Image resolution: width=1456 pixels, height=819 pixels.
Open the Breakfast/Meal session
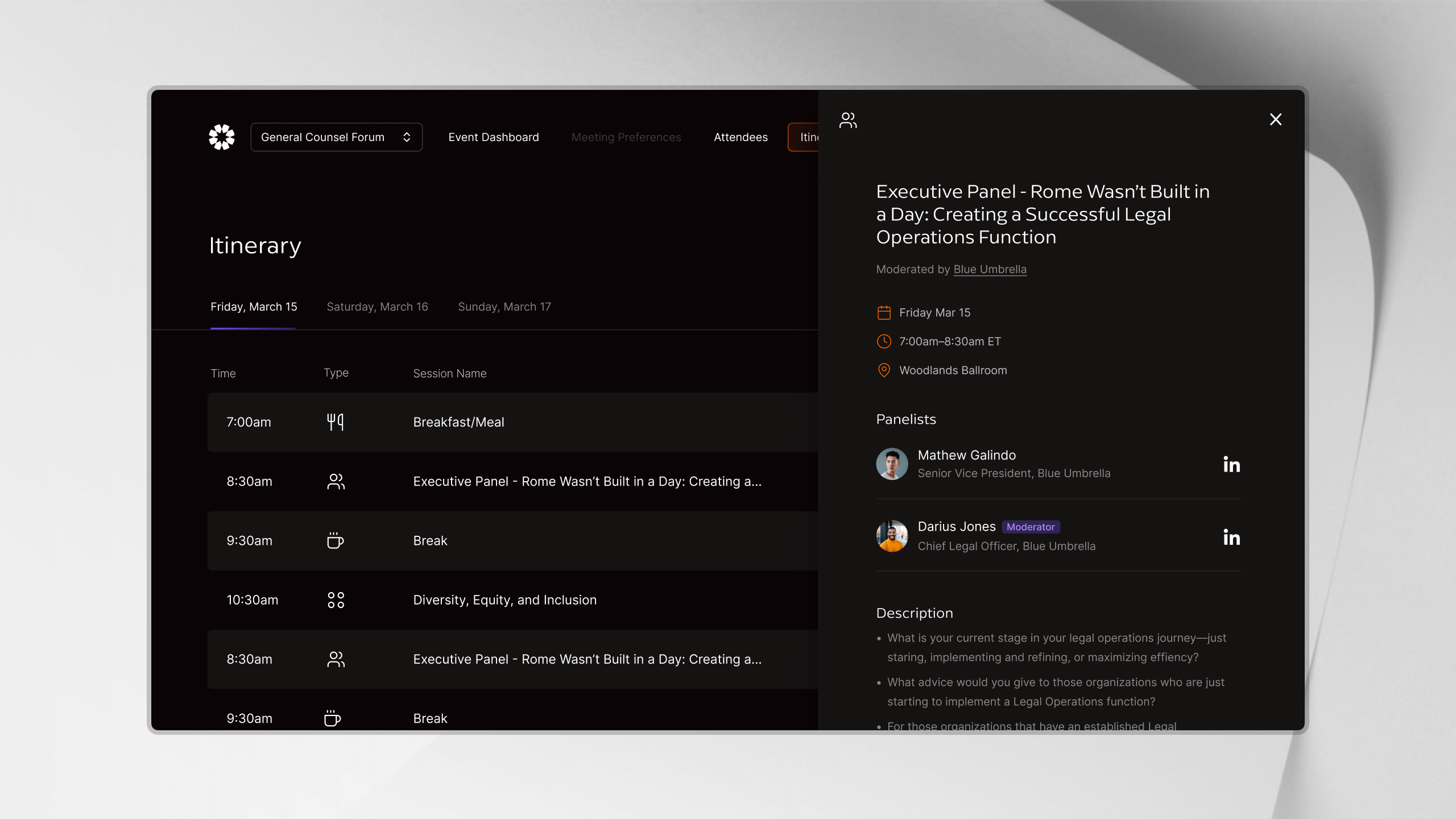pyautogui.click(x=458, y=422)
